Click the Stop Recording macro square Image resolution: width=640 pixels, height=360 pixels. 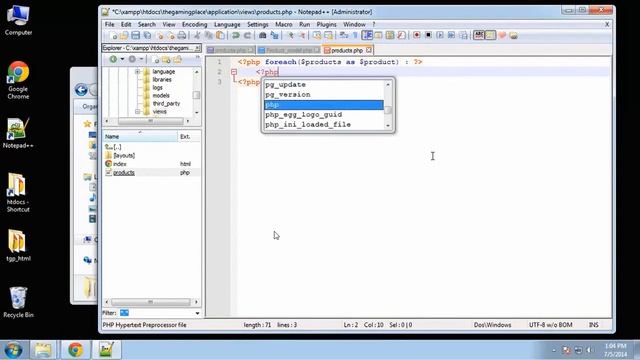click(x=428, y=36)
